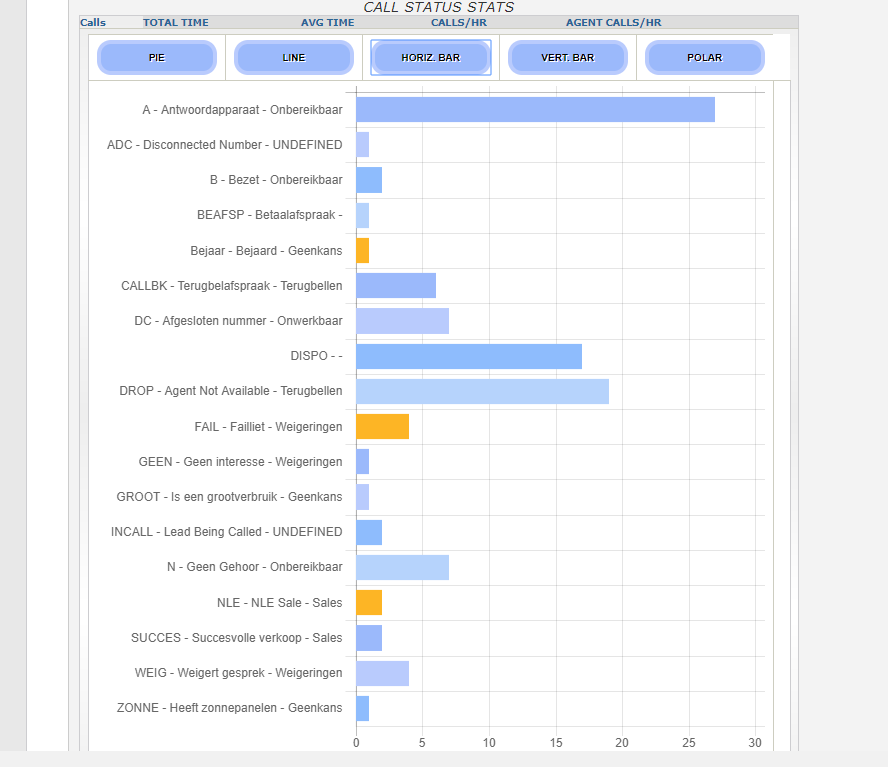
Task: Show the VERT. BAR chart
Action: coord(568,58)
